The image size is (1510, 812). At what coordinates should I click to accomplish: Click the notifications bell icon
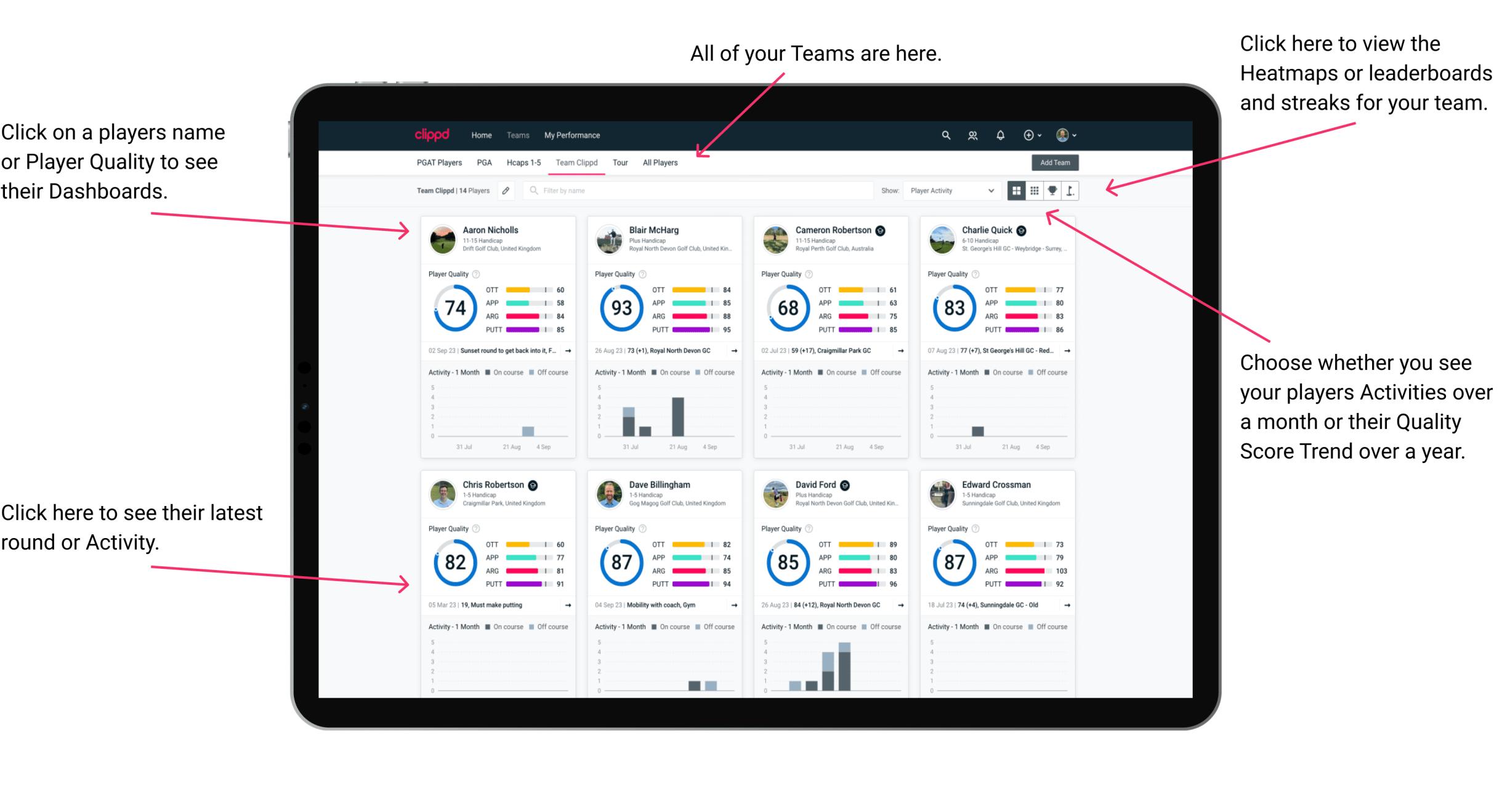1001,135
